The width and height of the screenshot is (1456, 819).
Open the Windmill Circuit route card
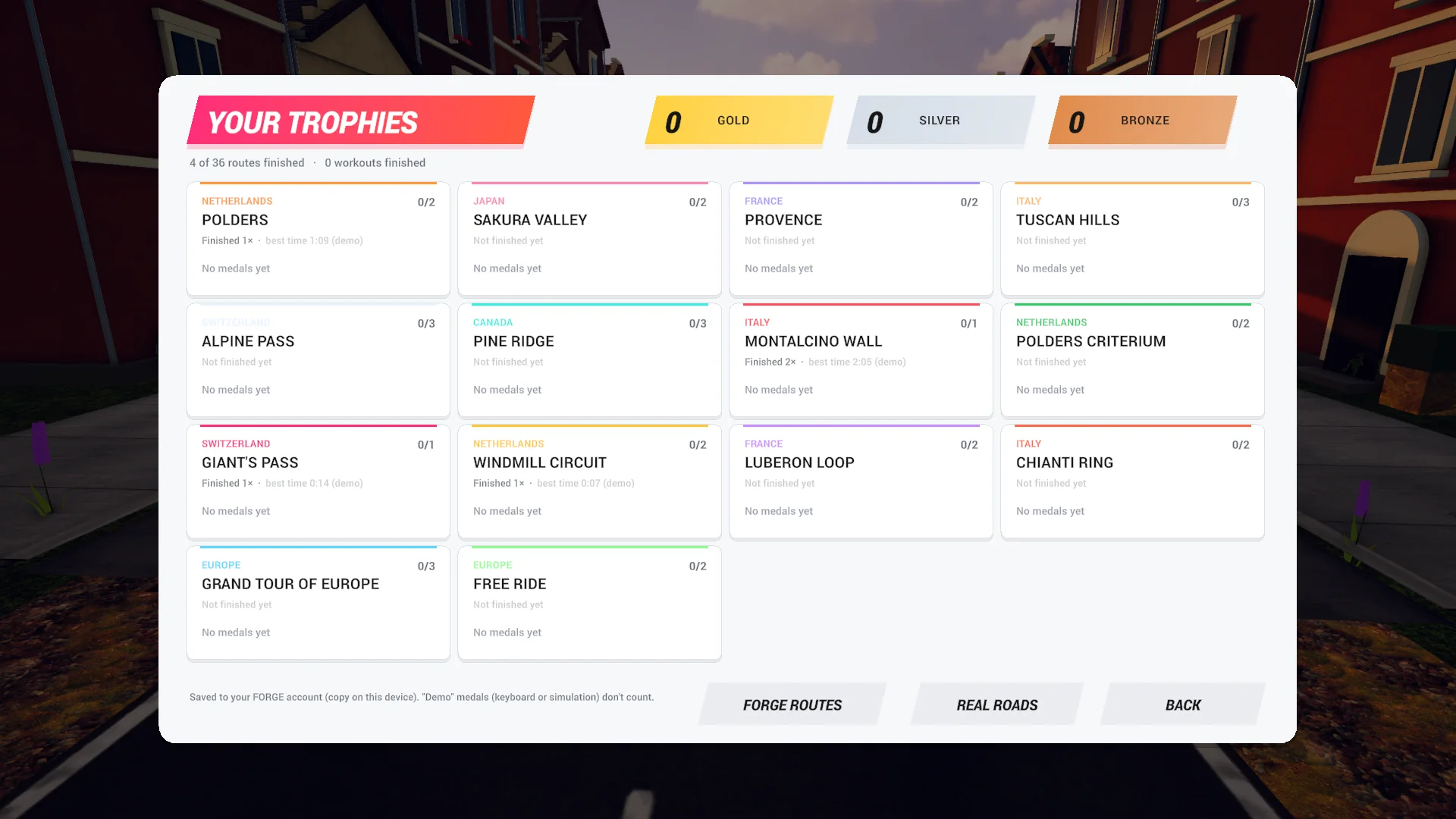(590, 482)
